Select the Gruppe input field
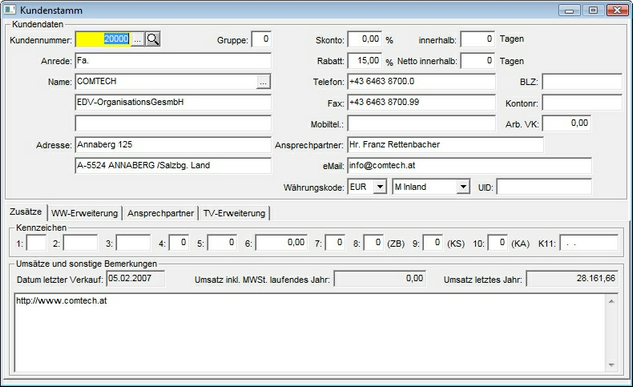The height and width of the screenshot is (387, 633). click(261, 39)
